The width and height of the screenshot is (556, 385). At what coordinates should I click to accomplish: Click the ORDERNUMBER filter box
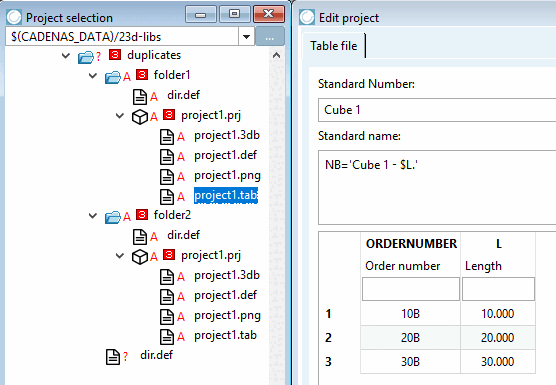(x=411, y=289)
